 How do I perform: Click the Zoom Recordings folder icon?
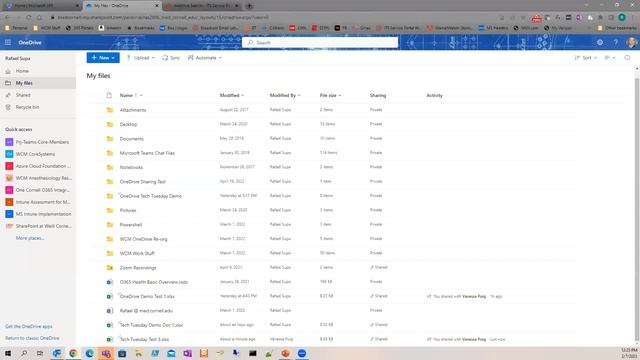coord(109,268)
